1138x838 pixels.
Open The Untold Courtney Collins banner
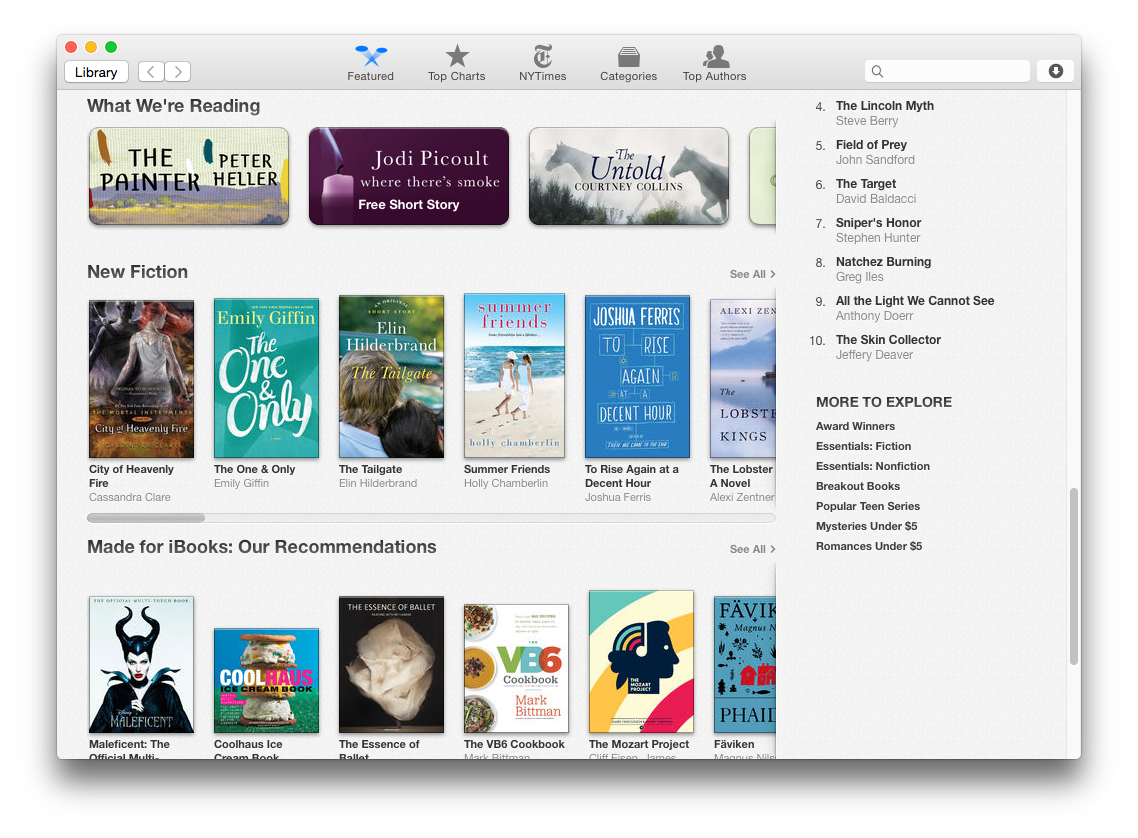pyautogui.click(x=629, y=176)
